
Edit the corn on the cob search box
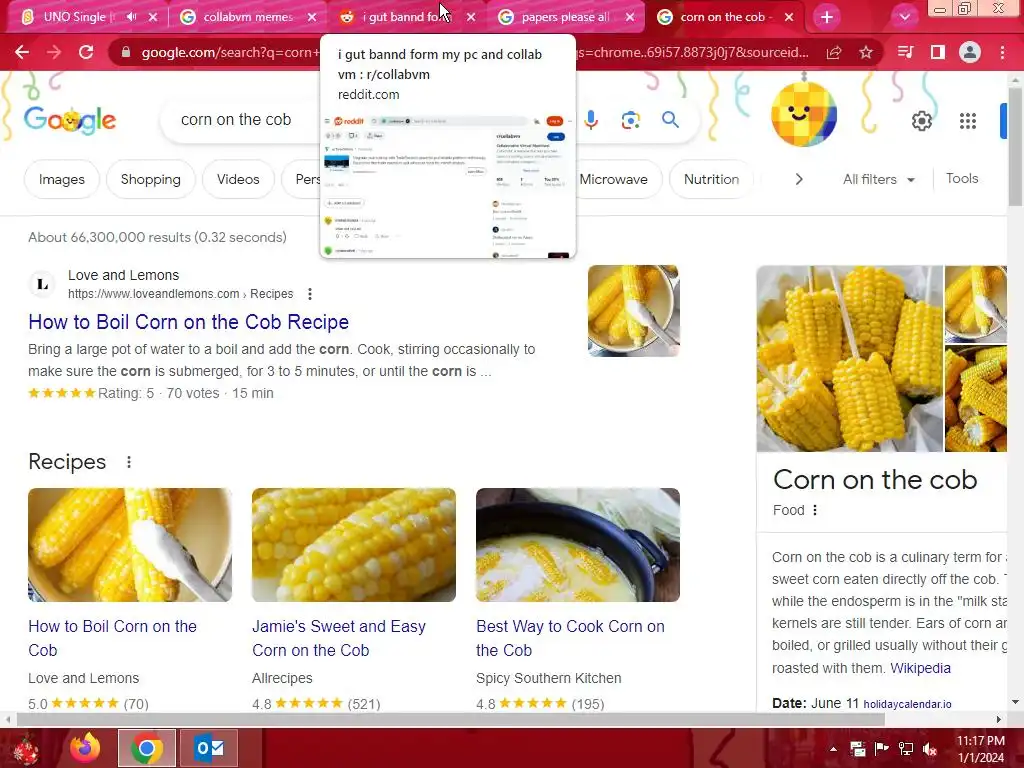tap(236, 120)
